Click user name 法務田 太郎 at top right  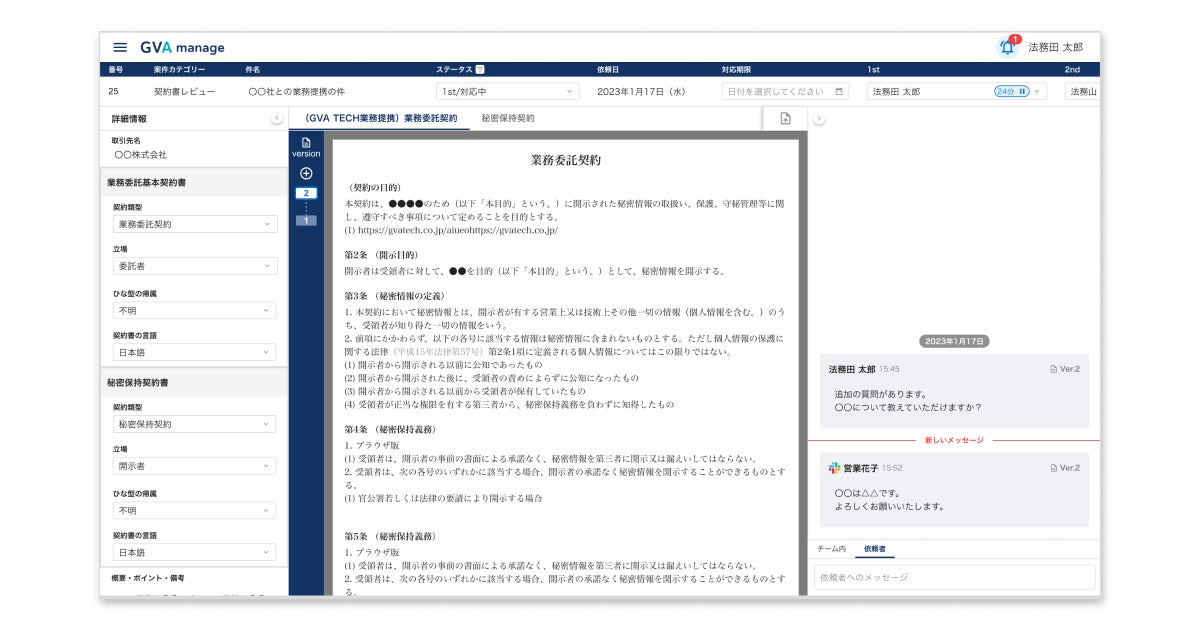tap(1056, 47)
